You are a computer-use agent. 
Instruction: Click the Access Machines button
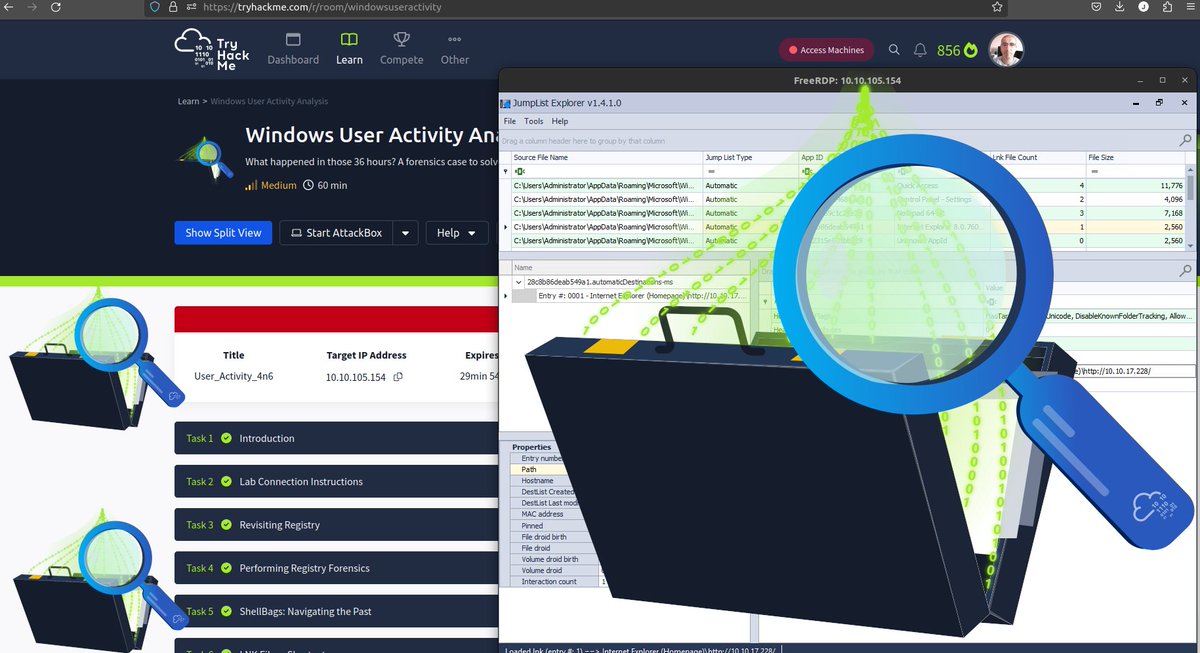(827, 50)
